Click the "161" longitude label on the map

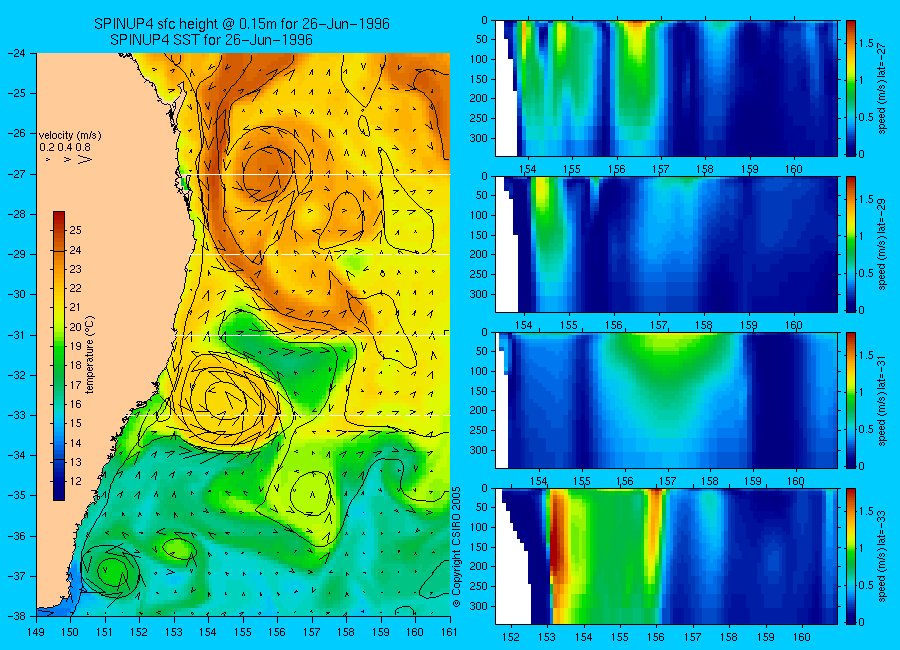(449, 632)
